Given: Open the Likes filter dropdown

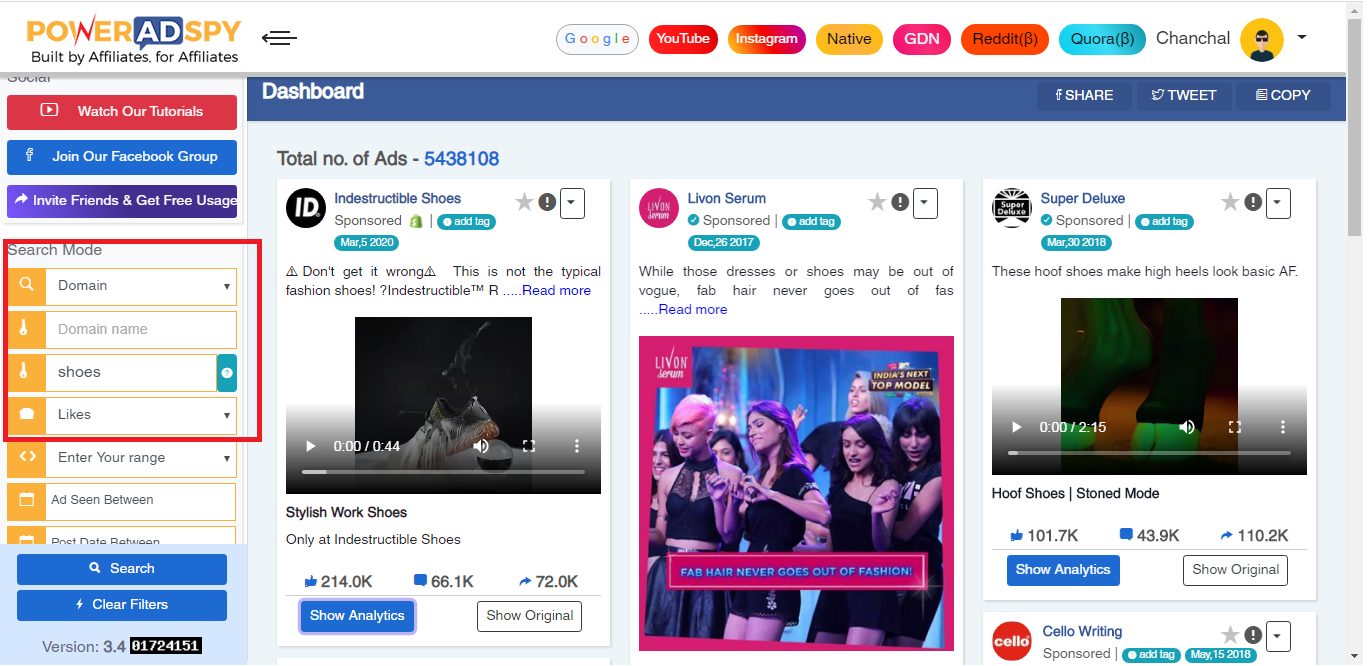Looking at the screenshot, I should coord(142,415).
